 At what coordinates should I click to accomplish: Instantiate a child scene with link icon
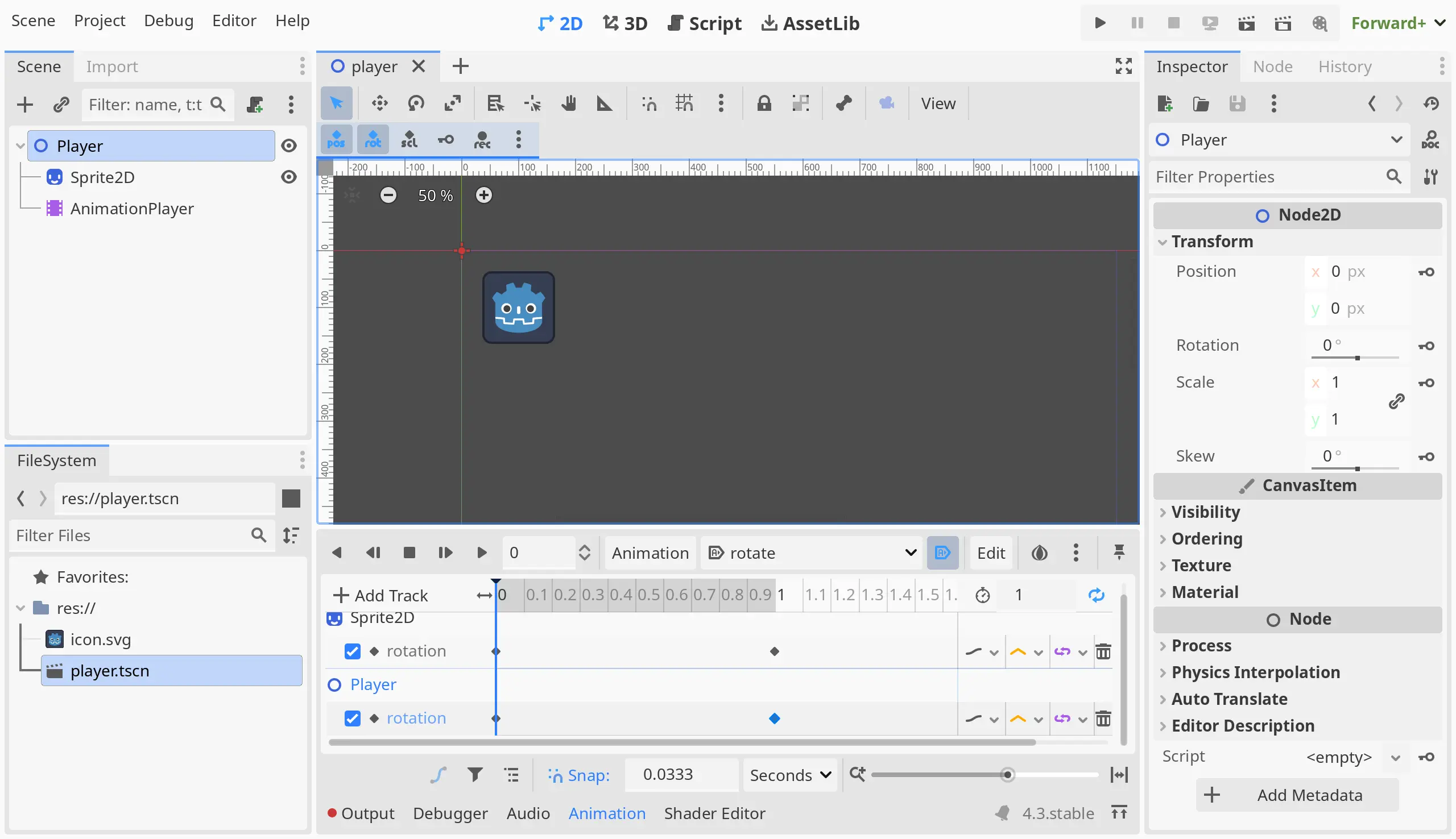(x=61, y=104)
